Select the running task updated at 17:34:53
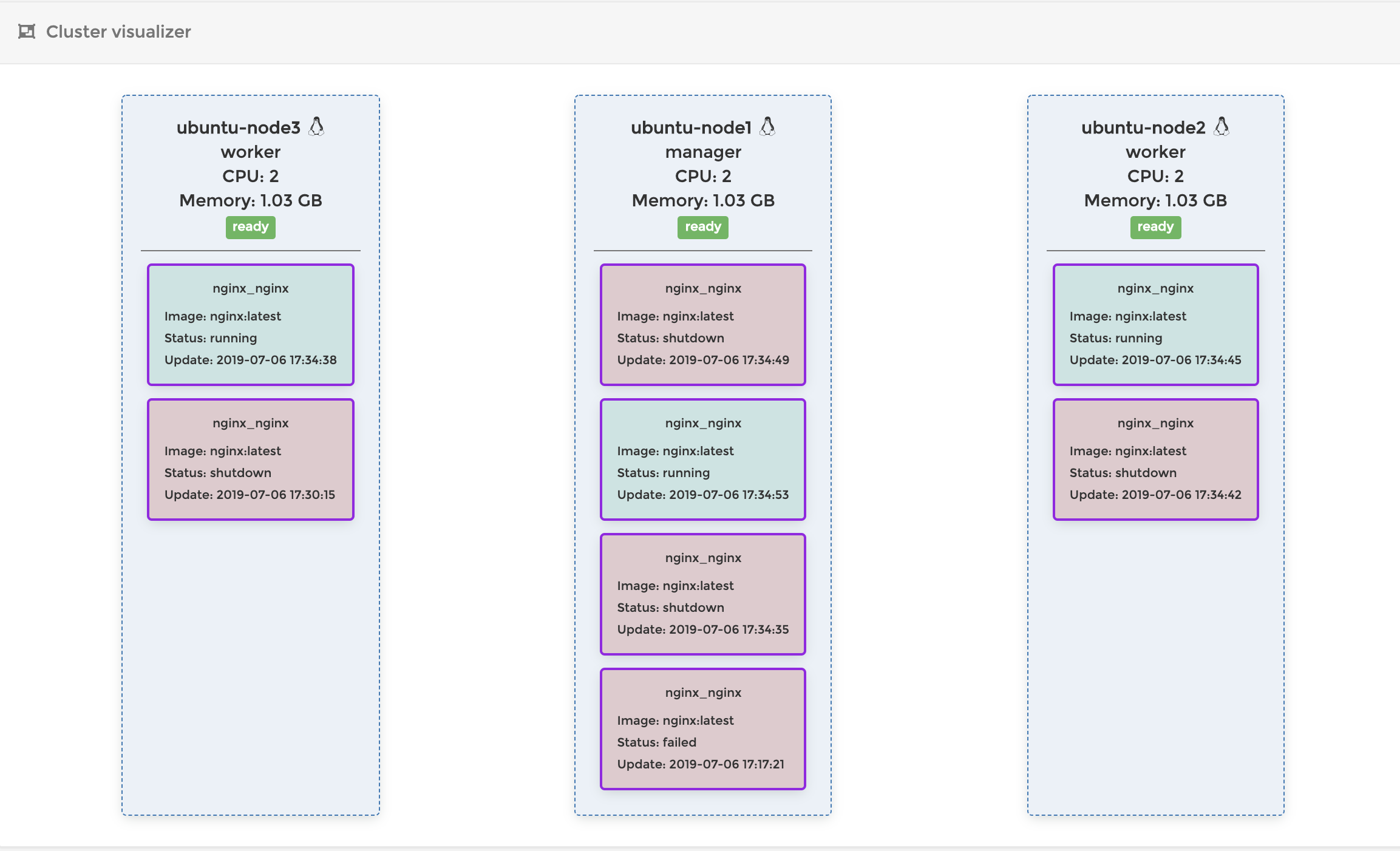The width and height of the screenshot is (1400, 851). [x=702, y=459]
